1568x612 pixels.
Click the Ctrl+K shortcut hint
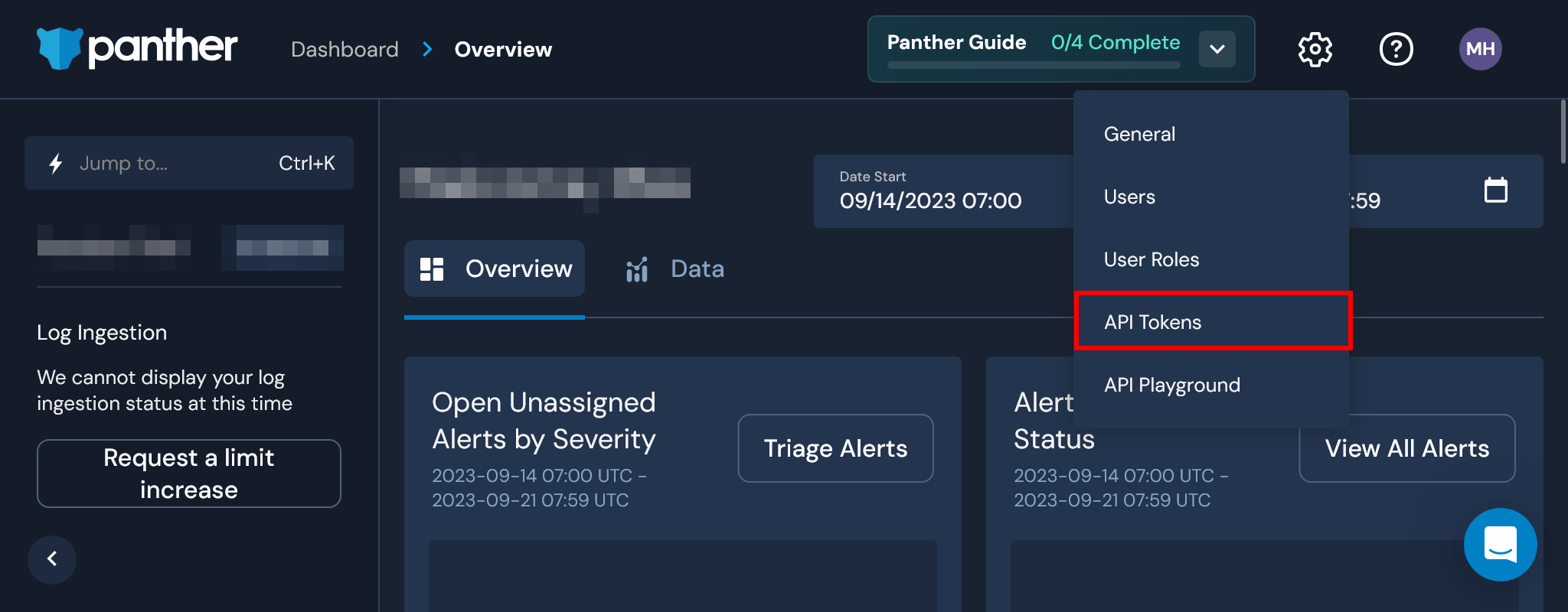point(306,163)
